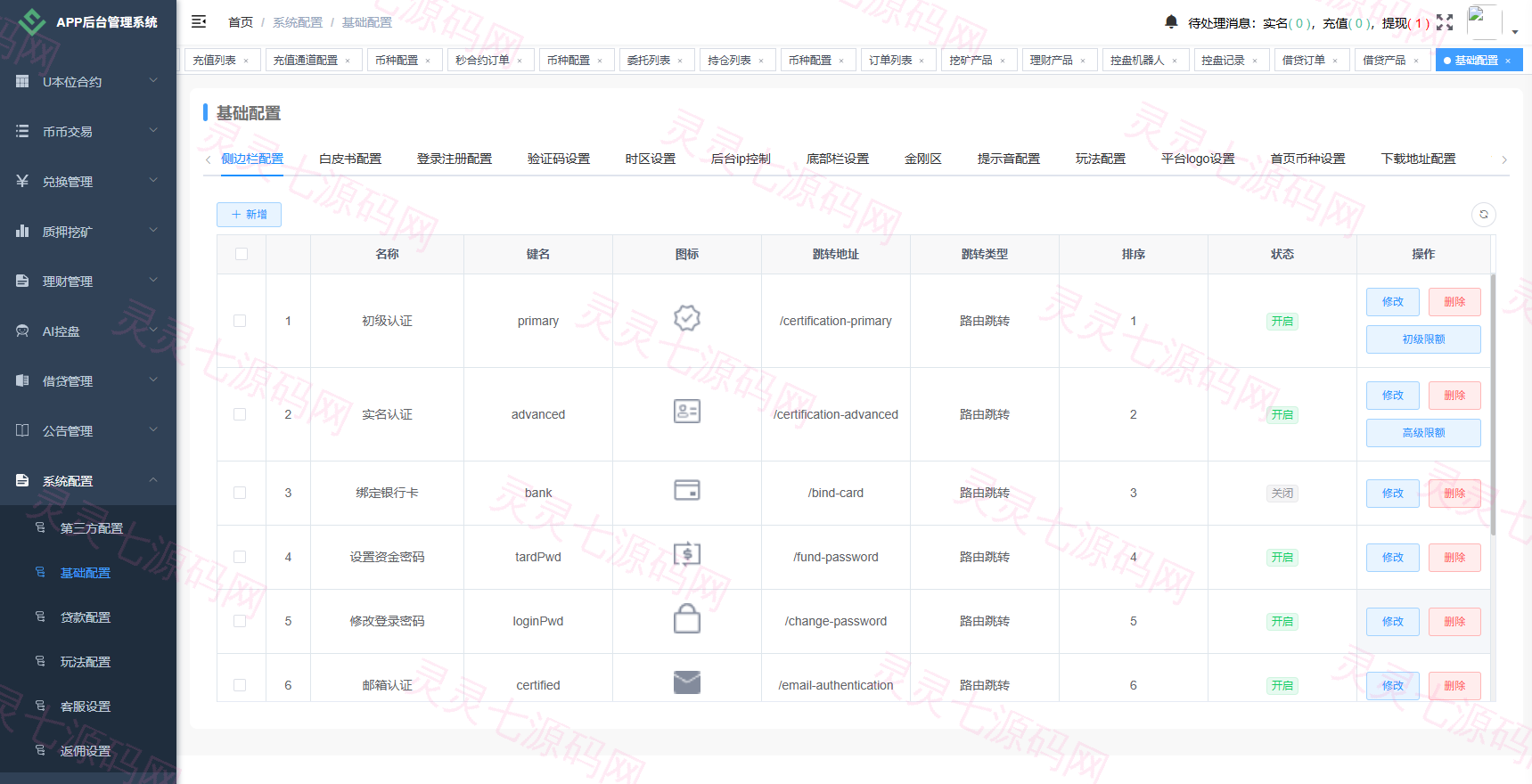
Task: Click the 兑换管理 yen icon
Action: click(22, 181)
